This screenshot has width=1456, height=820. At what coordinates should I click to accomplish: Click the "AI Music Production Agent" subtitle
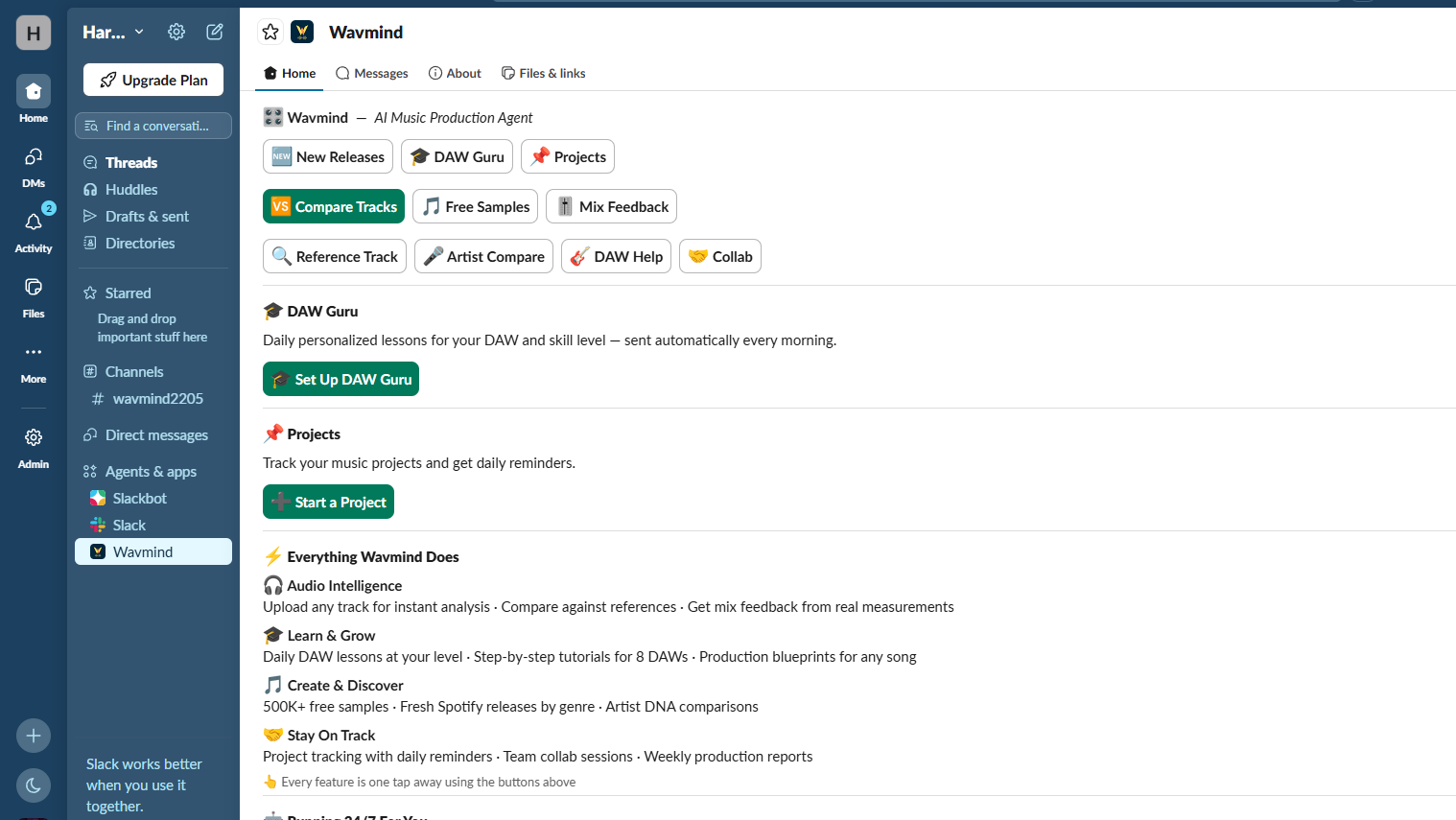click(x=454, y=117)
